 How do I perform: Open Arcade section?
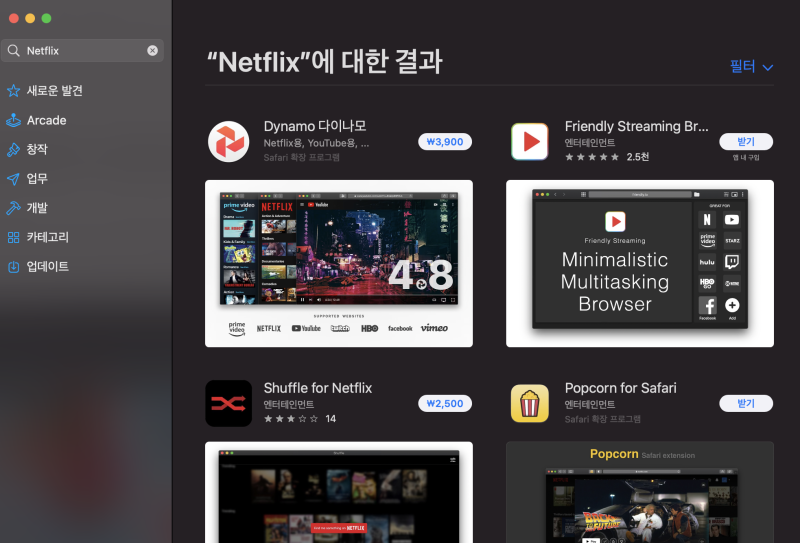tap(46, 120)
